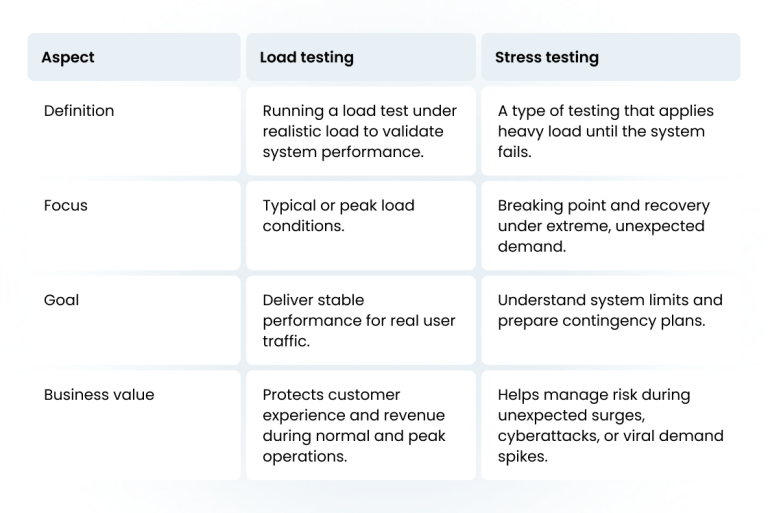Select the Stress testing column header
Image resolution: width=768 pixels, height=513 pixels.
pos(546,57)
